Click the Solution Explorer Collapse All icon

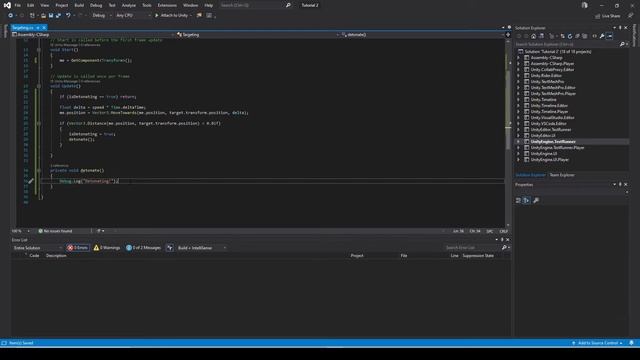tap(578, 36)
